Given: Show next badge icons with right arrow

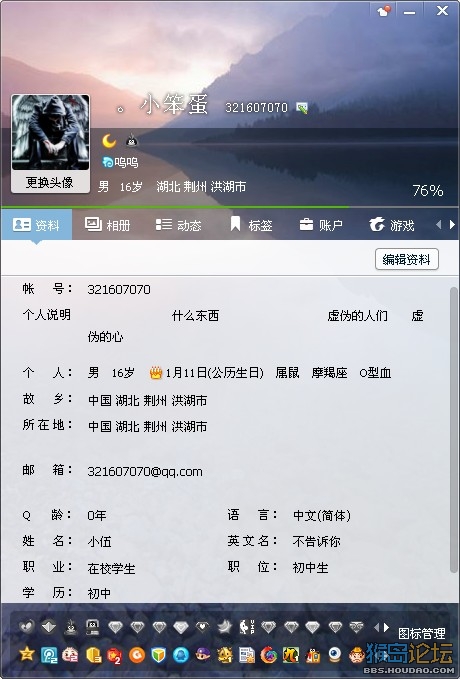Looking at the screenshot, I should 386,627.
